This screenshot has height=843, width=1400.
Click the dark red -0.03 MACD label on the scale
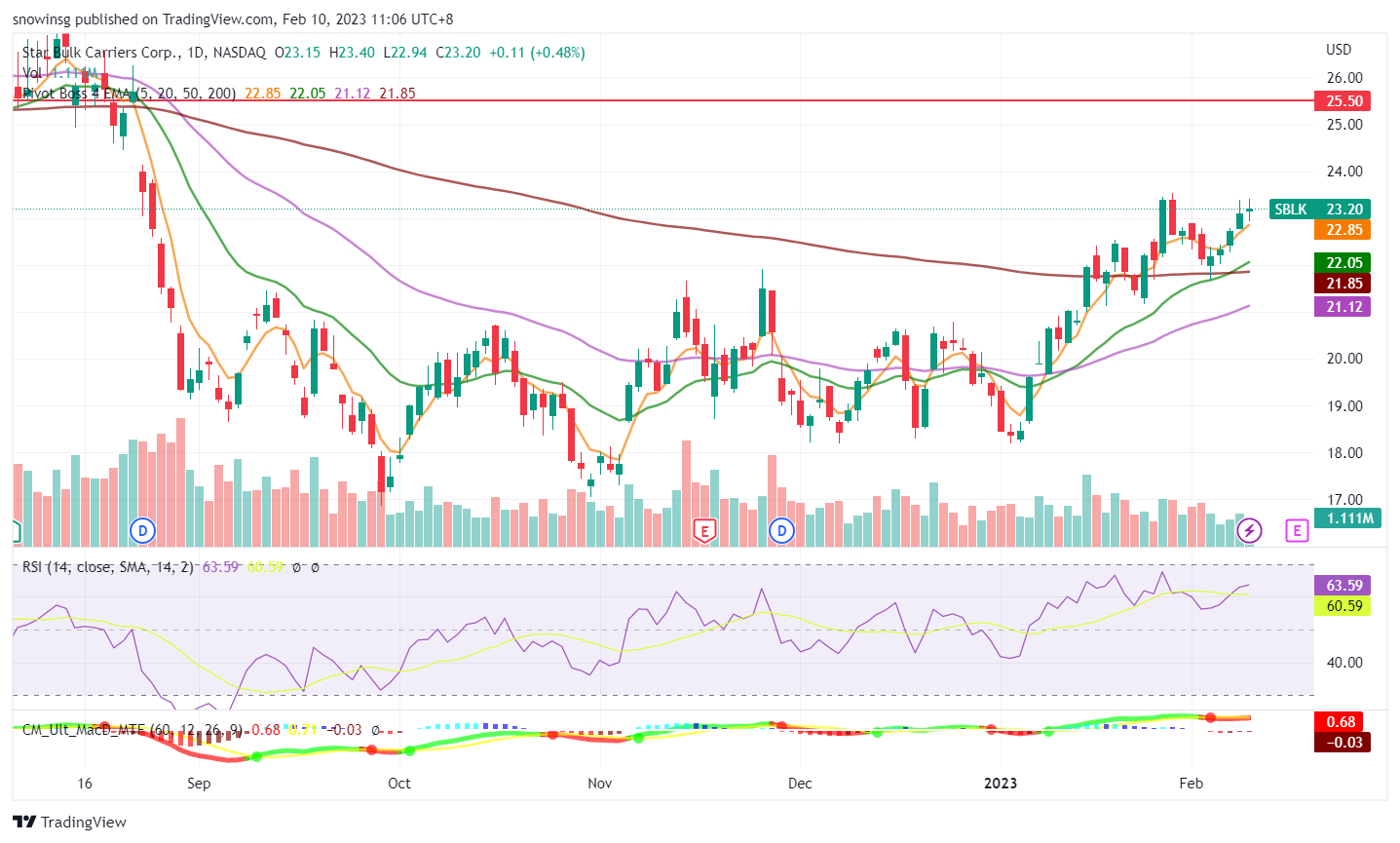tap(1343, 743)
